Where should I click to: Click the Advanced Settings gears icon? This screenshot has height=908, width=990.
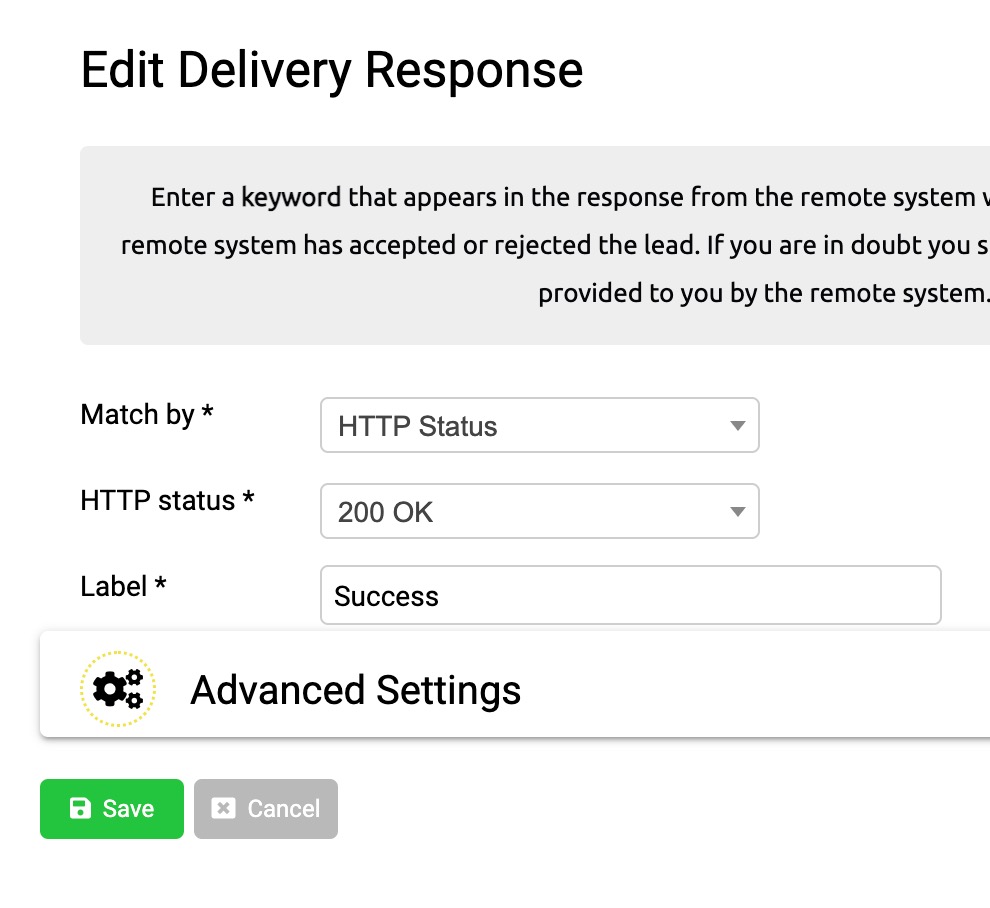tap(117, 688)
